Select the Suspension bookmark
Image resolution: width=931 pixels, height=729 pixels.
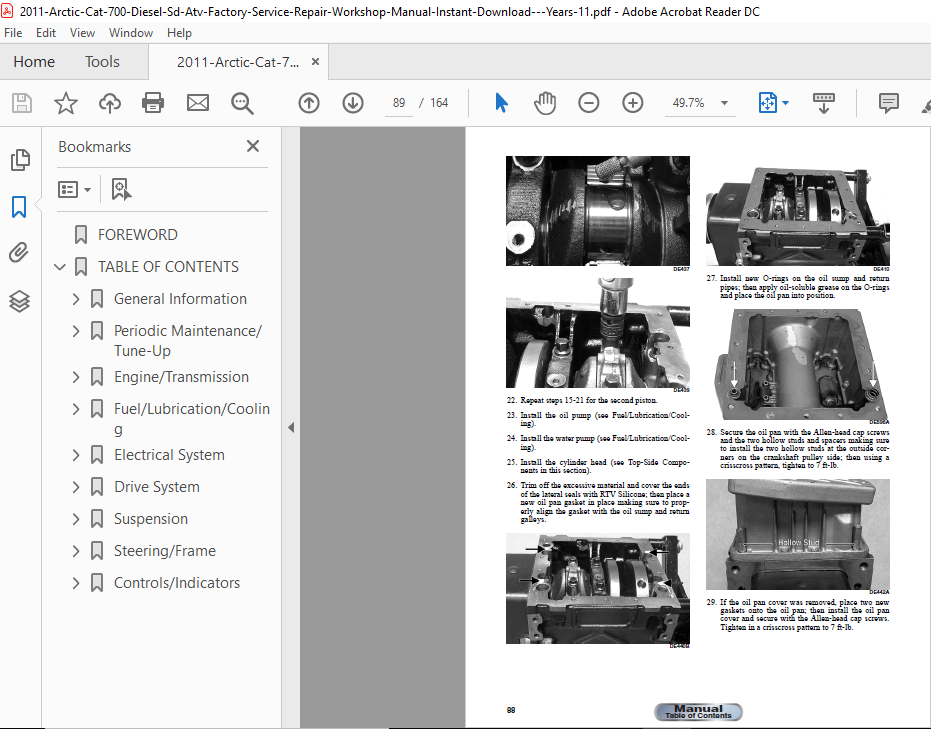coord(151,519)
